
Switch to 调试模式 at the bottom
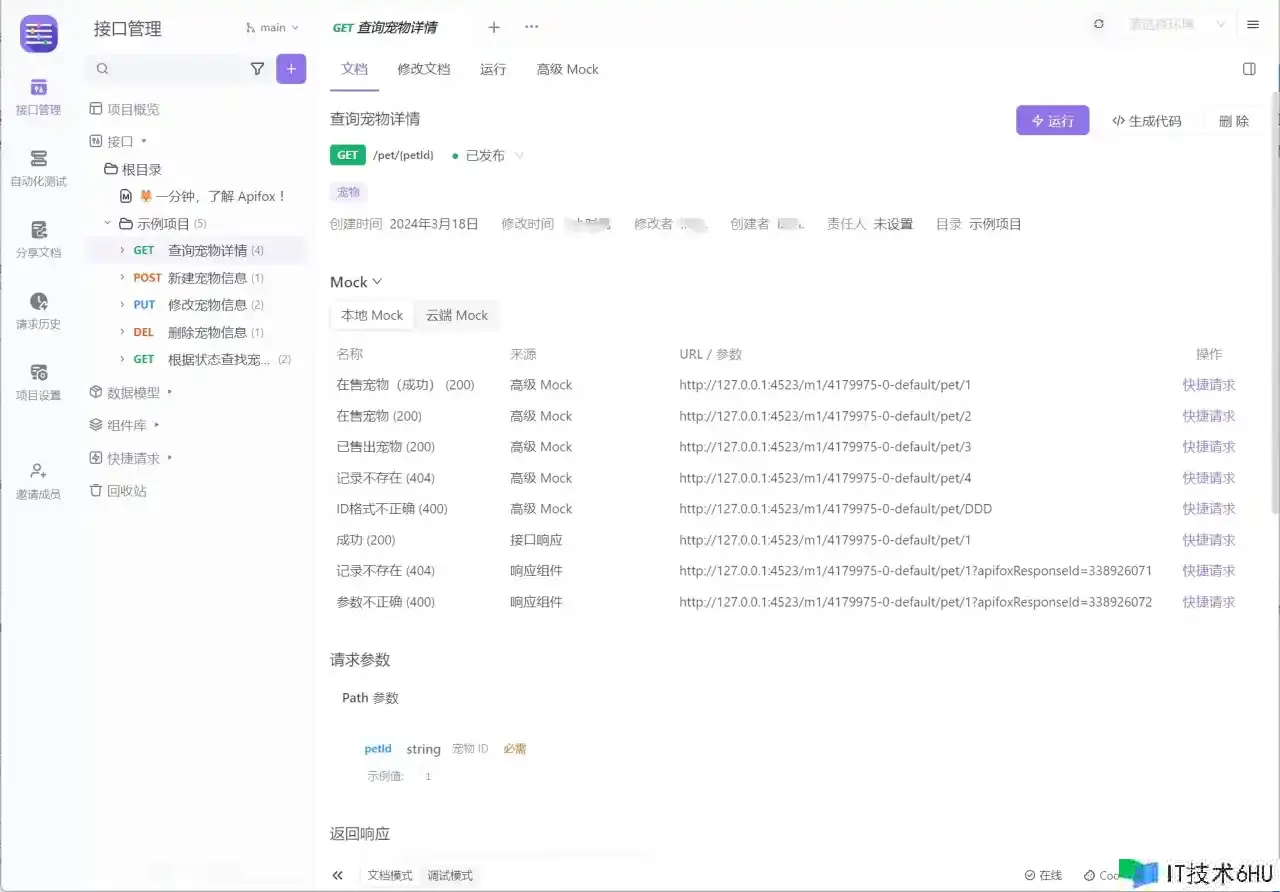pos(450,875)
